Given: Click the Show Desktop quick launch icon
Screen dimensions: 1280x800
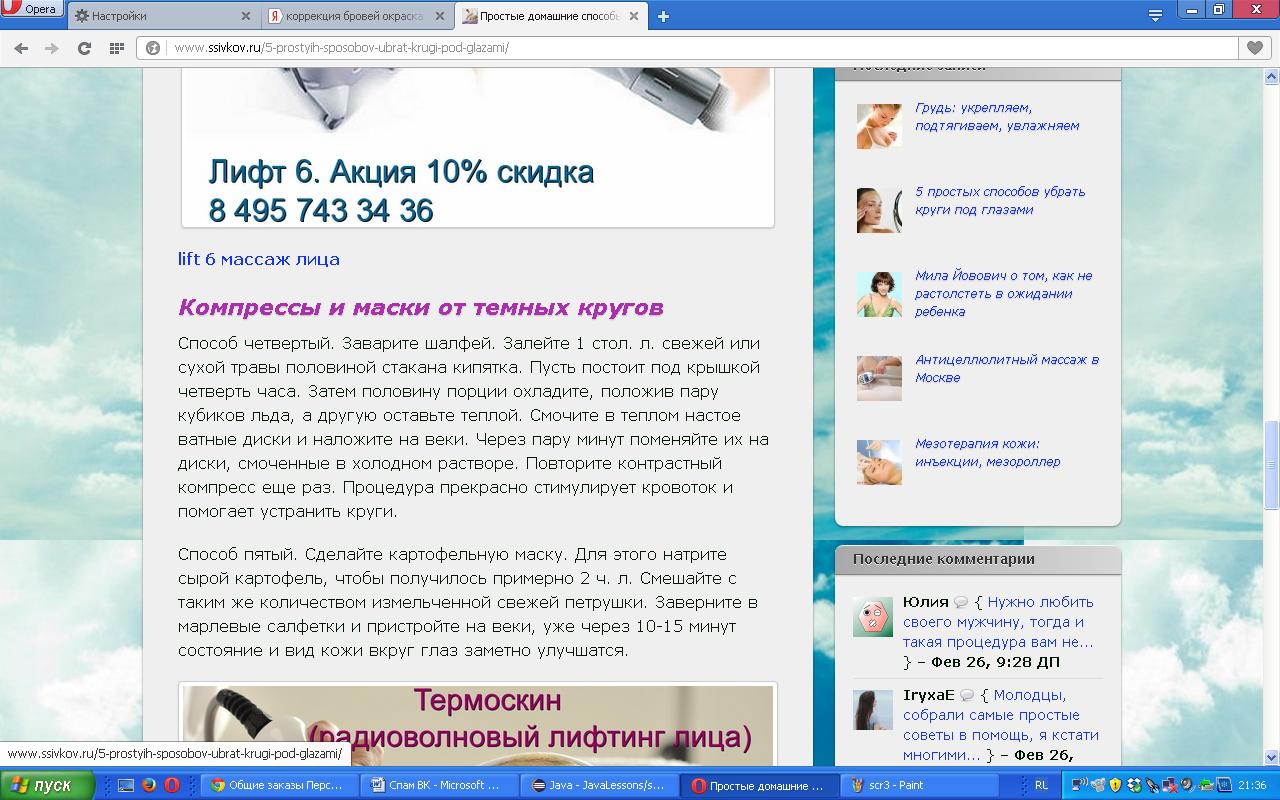Looking at the screenshot, I should click(126, 786).
